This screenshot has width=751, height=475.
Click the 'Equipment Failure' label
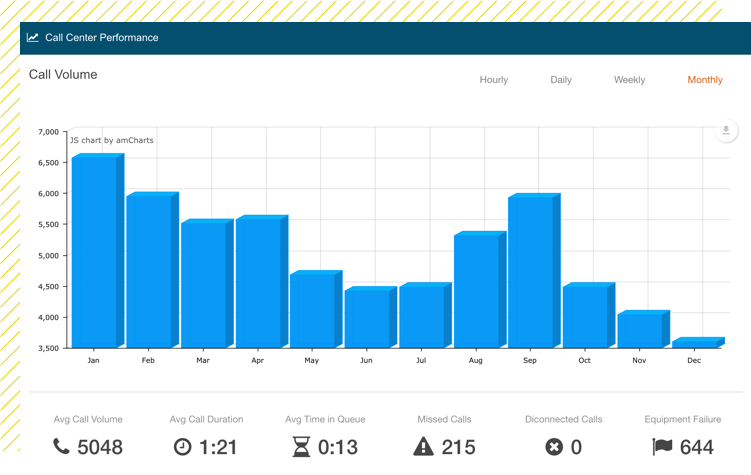click(x=683, y=419)
